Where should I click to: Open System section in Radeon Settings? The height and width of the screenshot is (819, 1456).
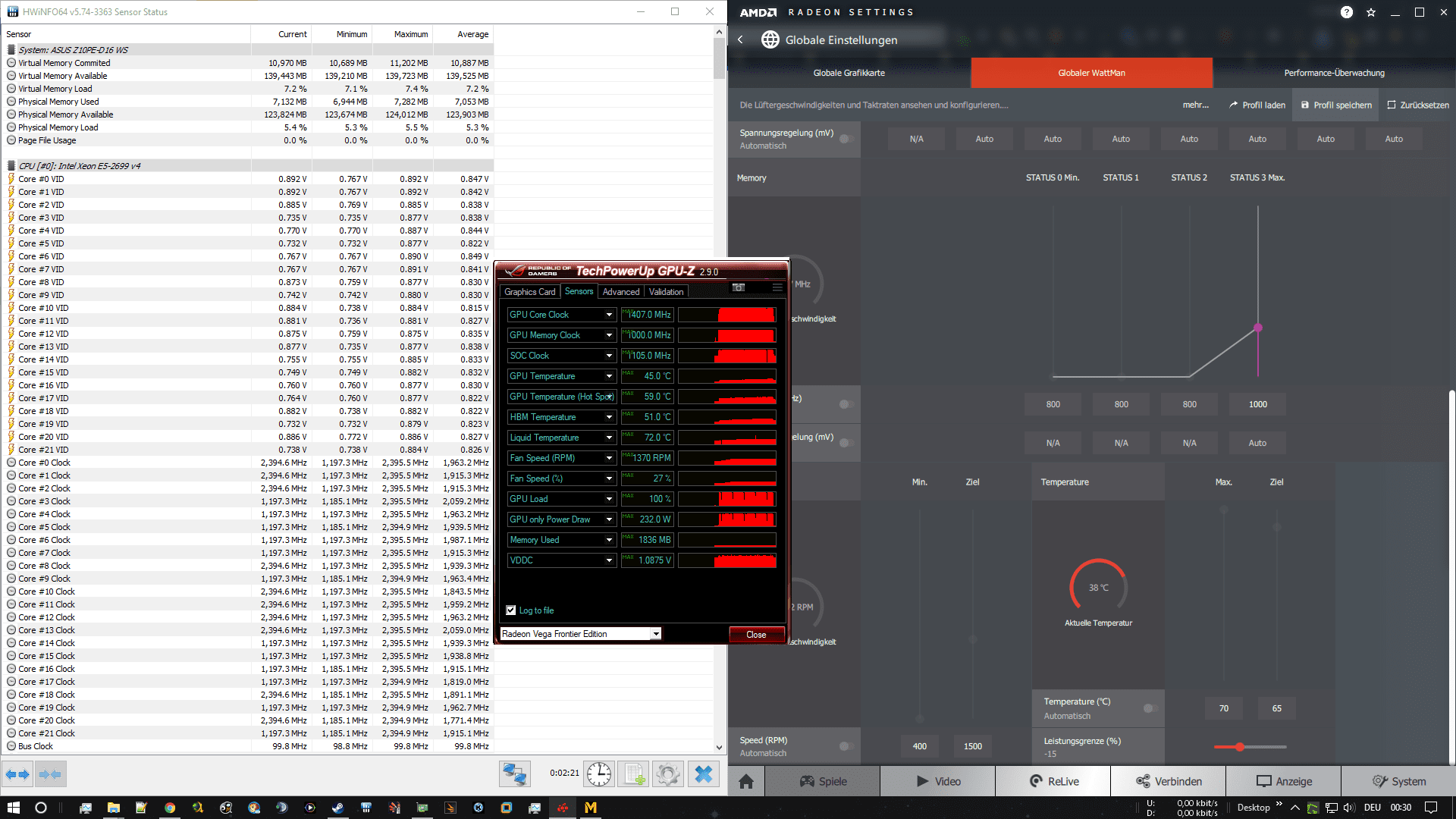pyautogui.click(x=1398, y=781)
